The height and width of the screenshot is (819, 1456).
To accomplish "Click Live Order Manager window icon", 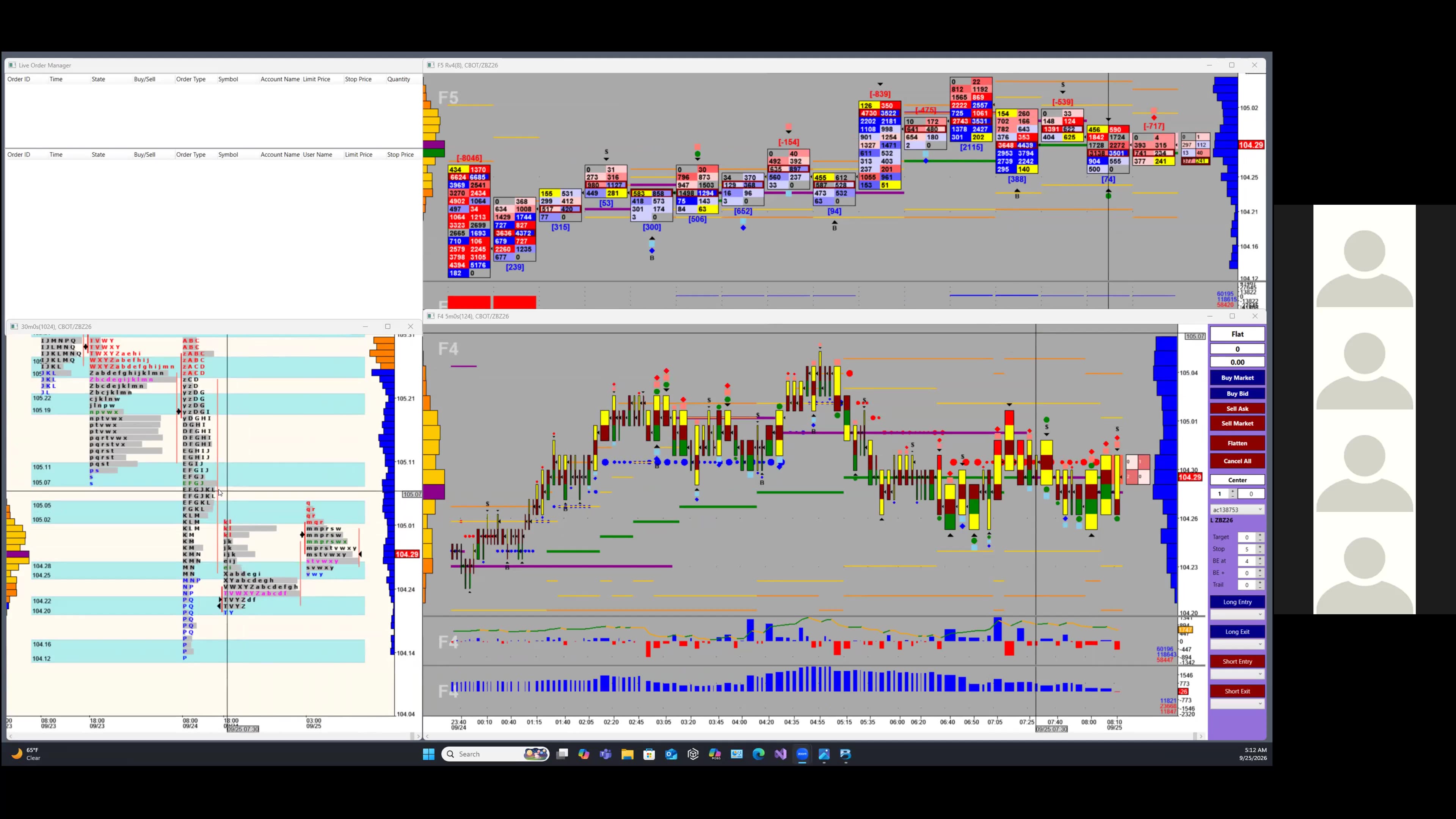I will point(12,65).
